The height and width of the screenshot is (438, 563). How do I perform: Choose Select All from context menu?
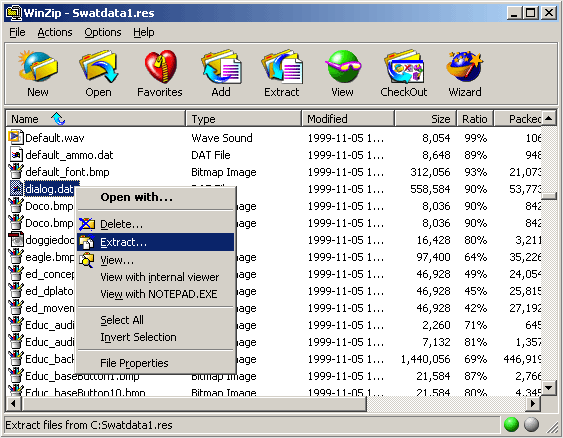[x=155, y=320]
